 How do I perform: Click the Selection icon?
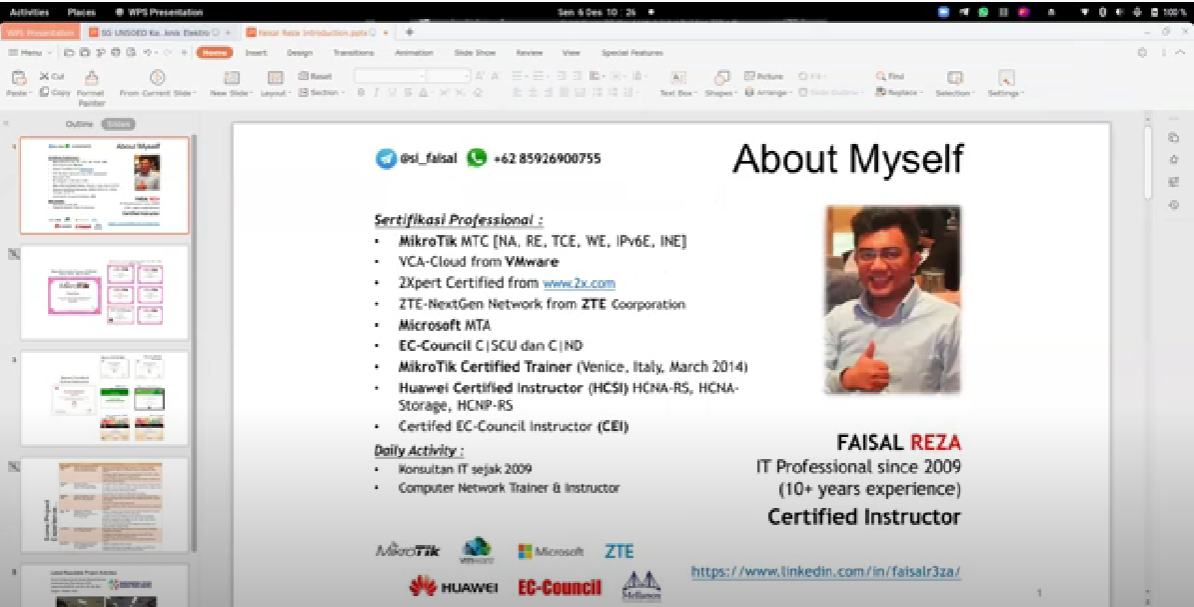click(954, 78)
